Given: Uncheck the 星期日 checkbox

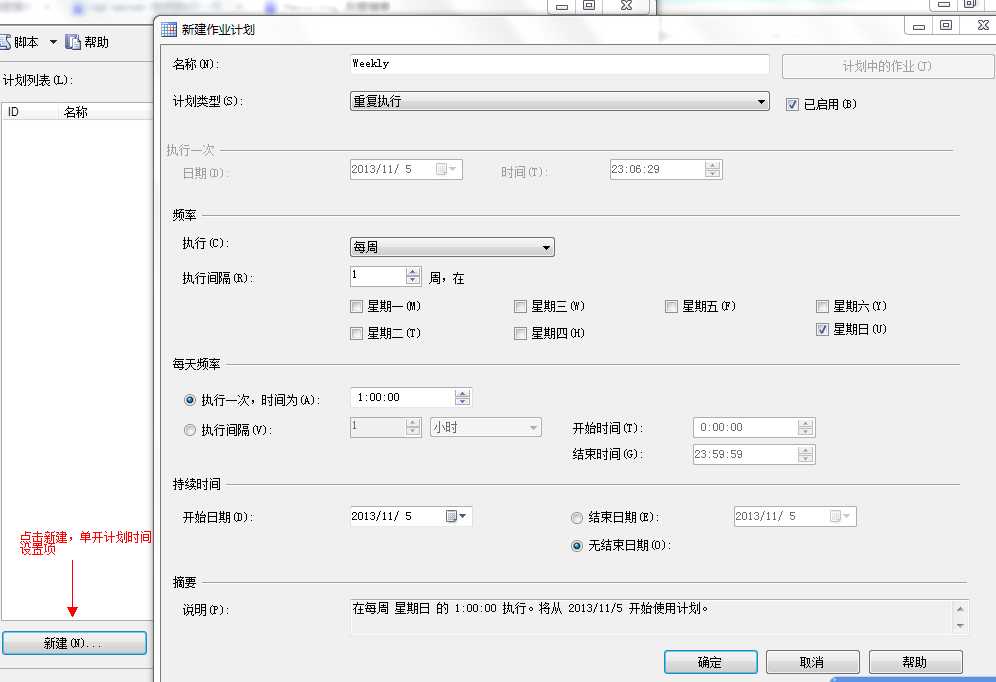Looking at the screenshot, I should tap(822, 330).
